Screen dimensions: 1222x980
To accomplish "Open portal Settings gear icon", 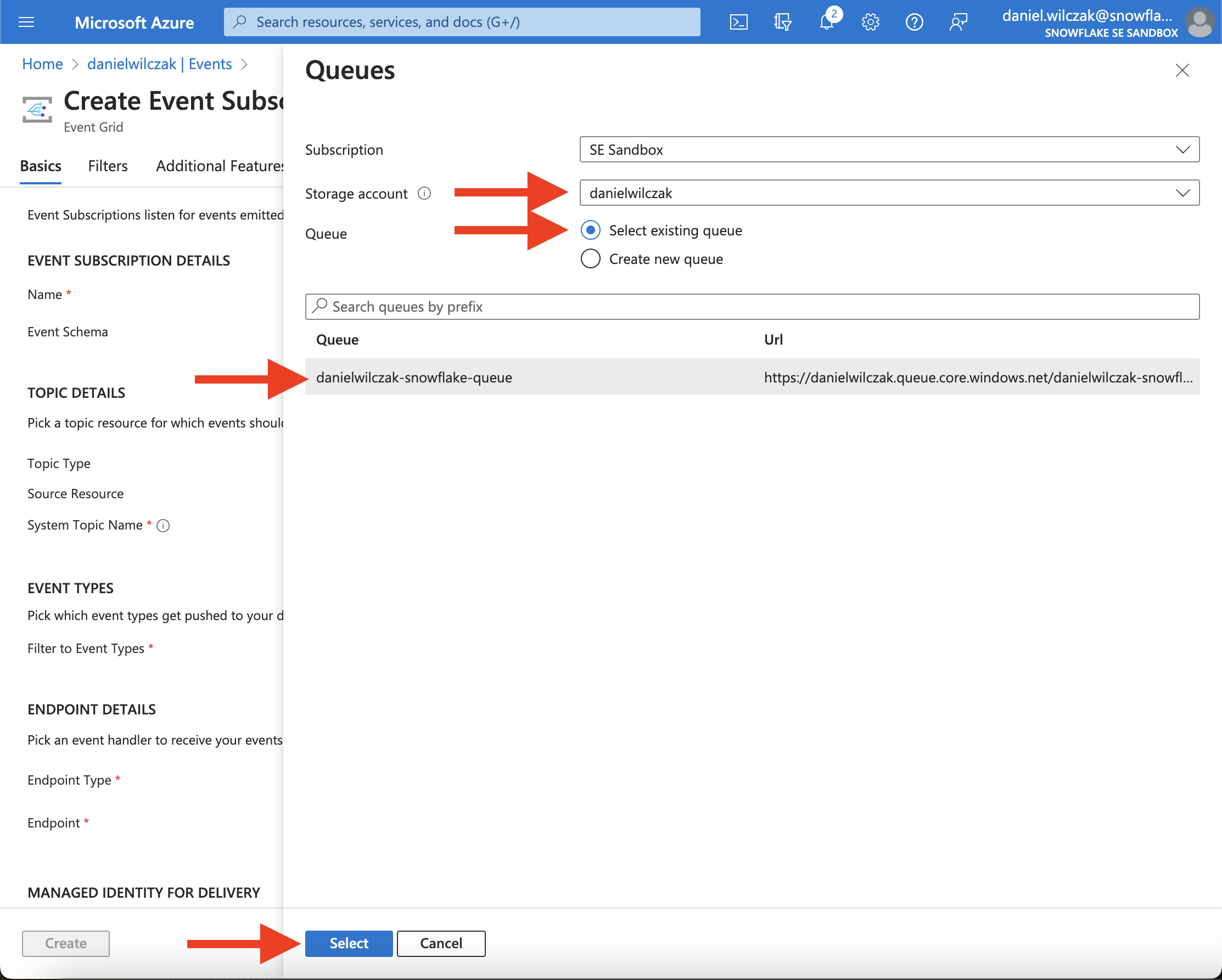I will (x=871, y=22).
